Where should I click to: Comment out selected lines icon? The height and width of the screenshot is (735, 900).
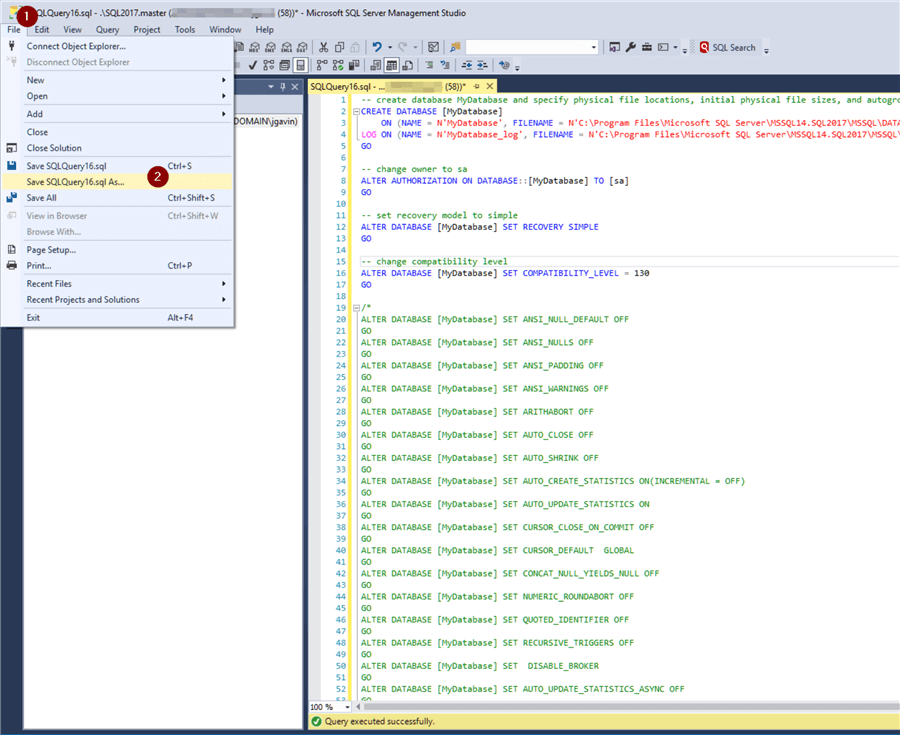coord(429,65)
